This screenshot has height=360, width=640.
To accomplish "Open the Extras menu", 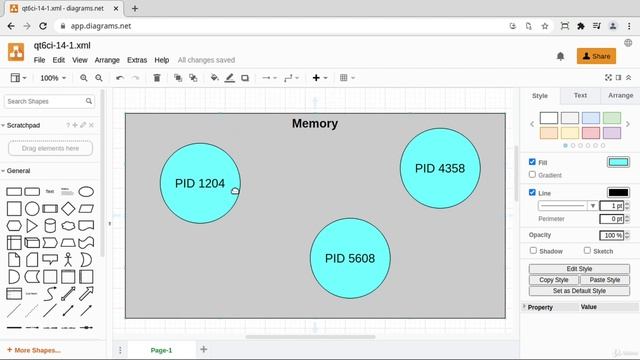I will [x=137, y=60].
